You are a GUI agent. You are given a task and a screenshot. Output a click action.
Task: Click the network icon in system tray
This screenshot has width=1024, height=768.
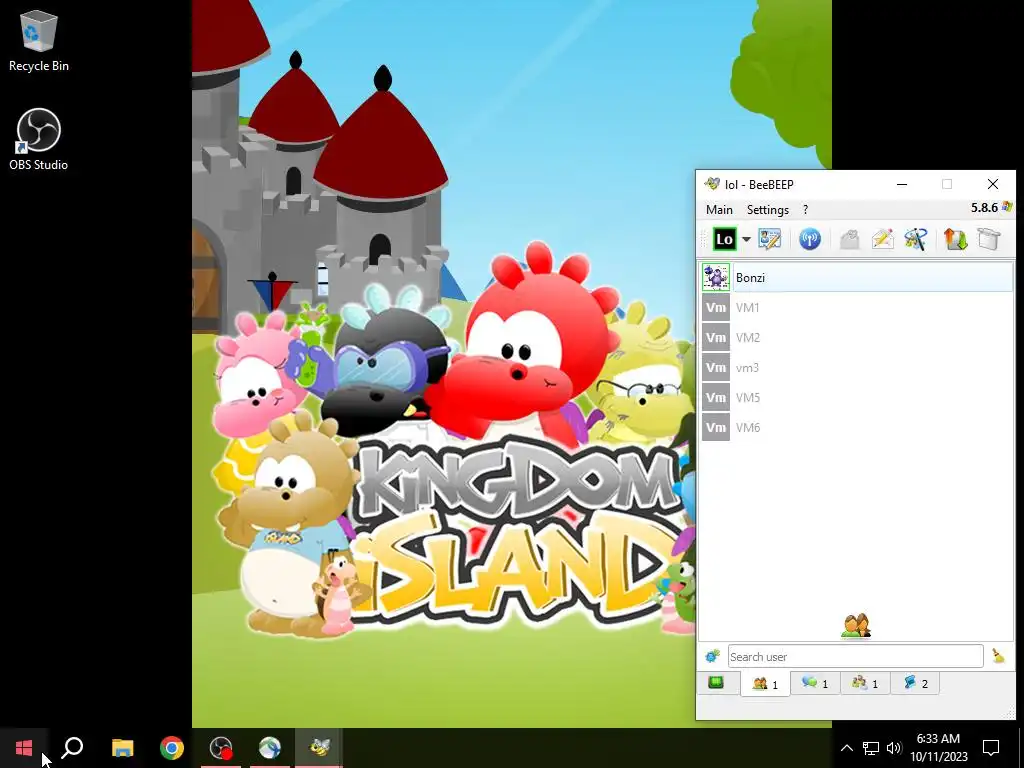pyautogui.click(x=871, y=748)
